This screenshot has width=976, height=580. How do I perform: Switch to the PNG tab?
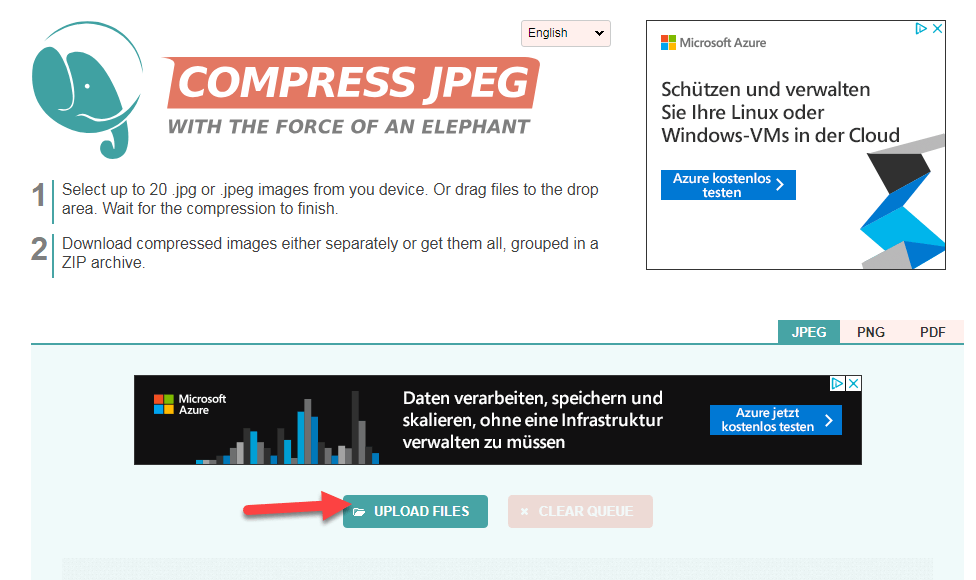(870, 331)
